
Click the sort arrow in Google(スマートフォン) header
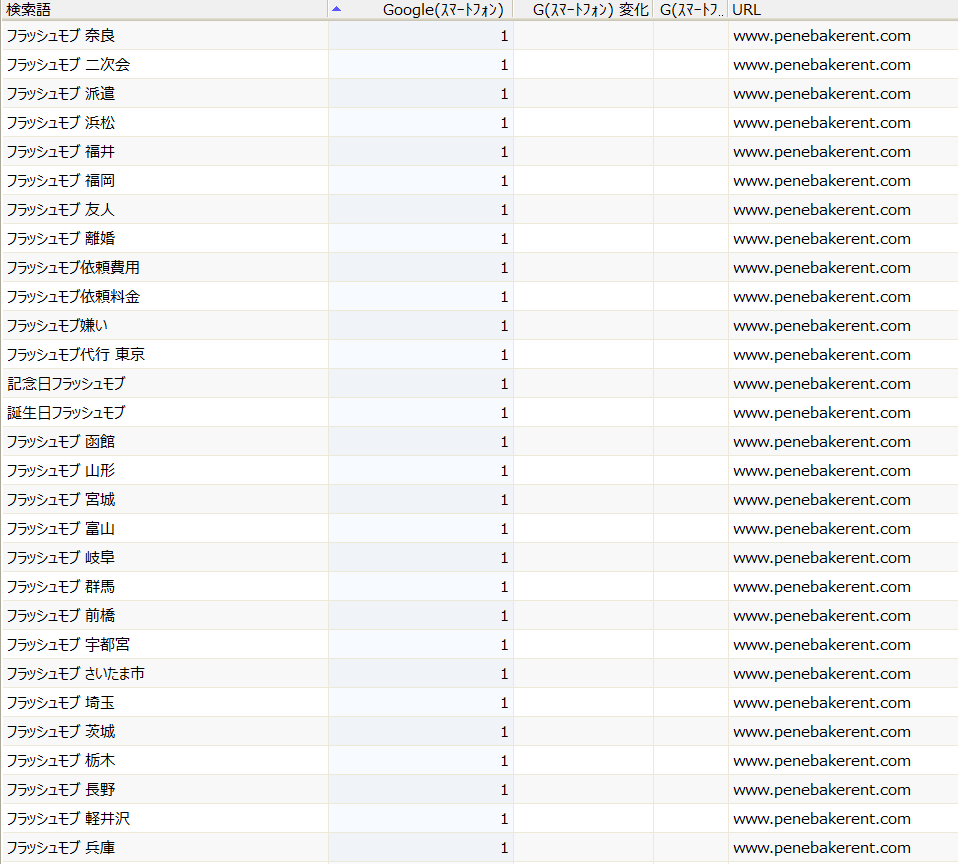click(x=337, y=8)
